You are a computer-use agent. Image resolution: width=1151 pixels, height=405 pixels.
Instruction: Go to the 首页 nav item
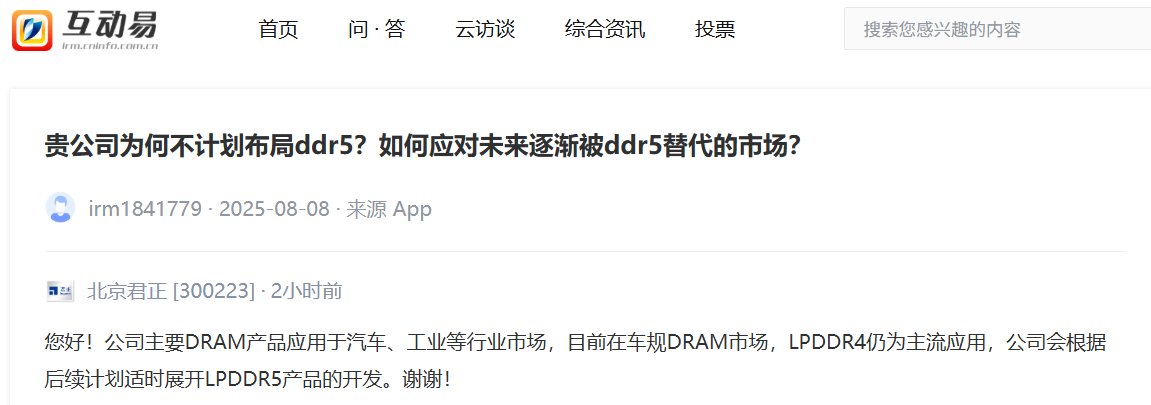click(x=278, y=29)
